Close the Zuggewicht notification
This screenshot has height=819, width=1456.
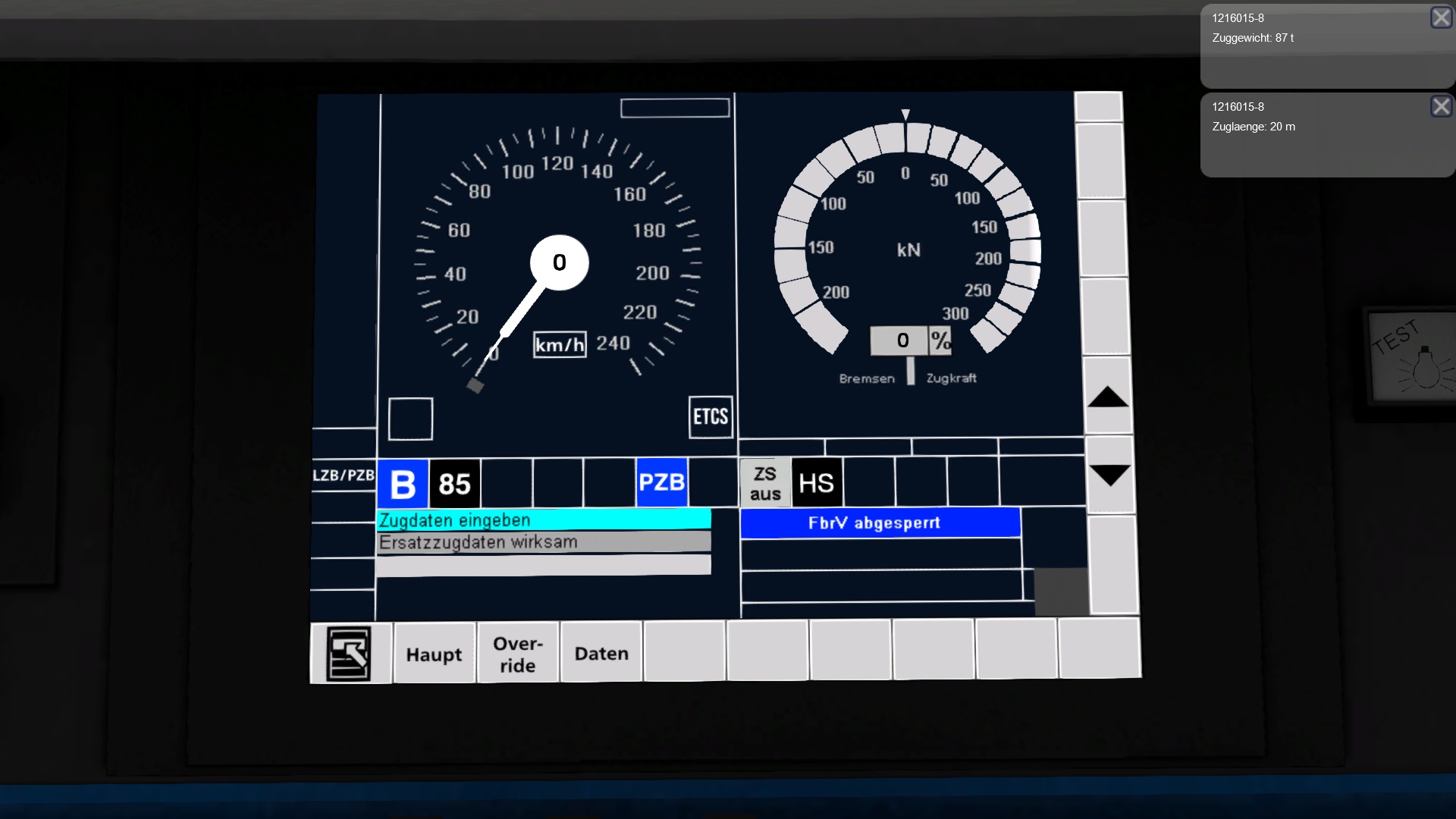(x=1441, y=17)
